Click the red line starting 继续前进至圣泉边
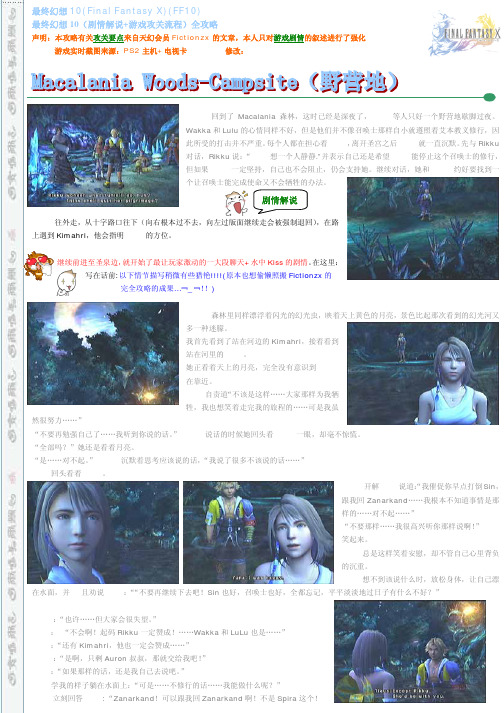Image resolution: width=504 pixels, height=713 pixels. point(183,262)
